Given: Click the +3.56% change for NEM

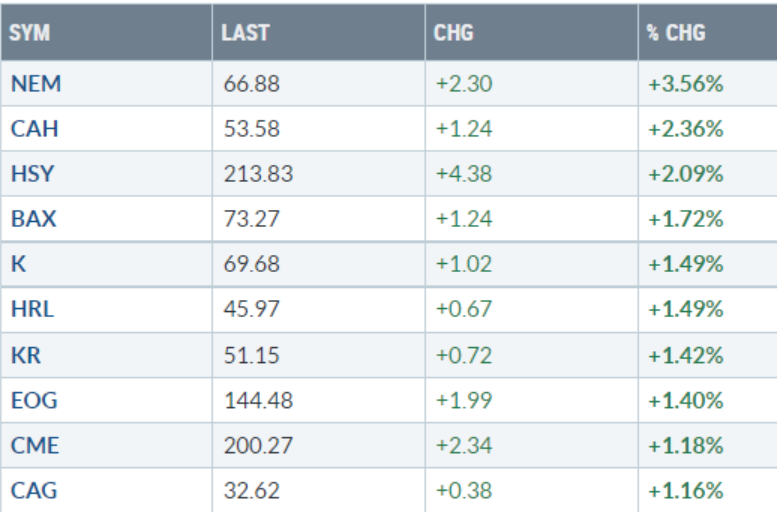Looking at the screenshot, I should pyautogui.click(x=686, y=83).
